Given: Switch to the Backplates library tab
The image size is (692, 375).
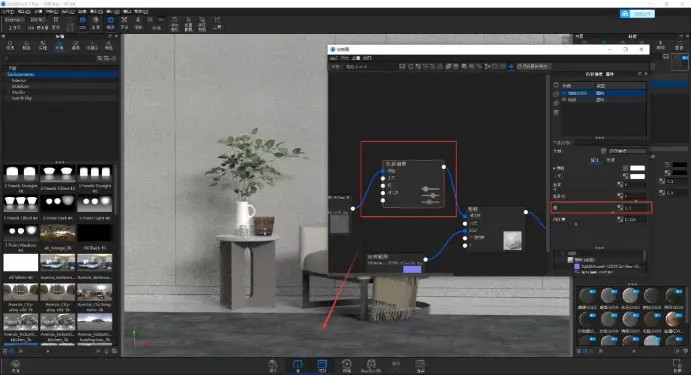Looking at the screenshot, I should pos(75,45).
